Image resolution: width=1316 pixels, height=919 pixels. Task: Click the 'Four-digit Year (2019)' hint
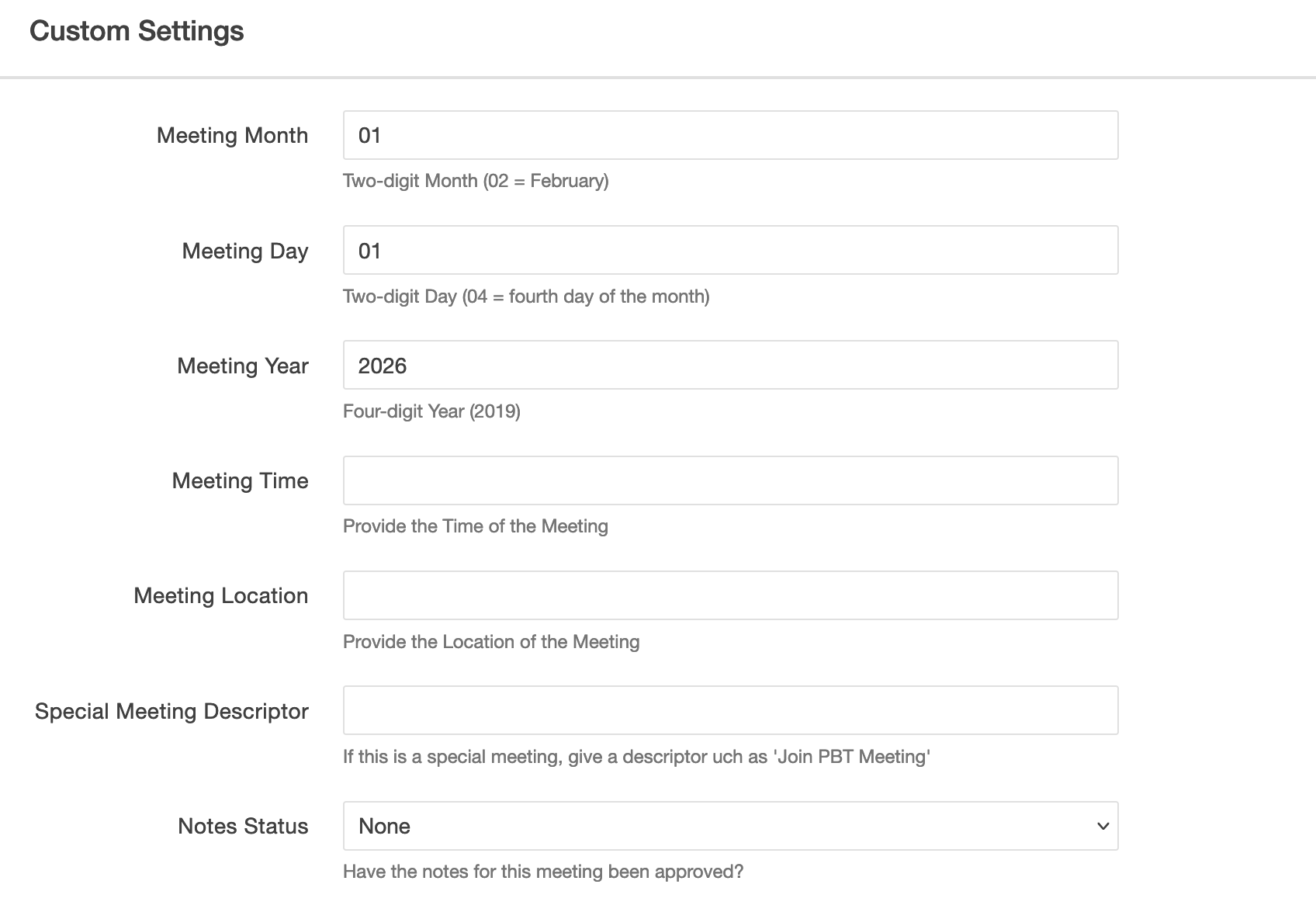coord(431,411)
